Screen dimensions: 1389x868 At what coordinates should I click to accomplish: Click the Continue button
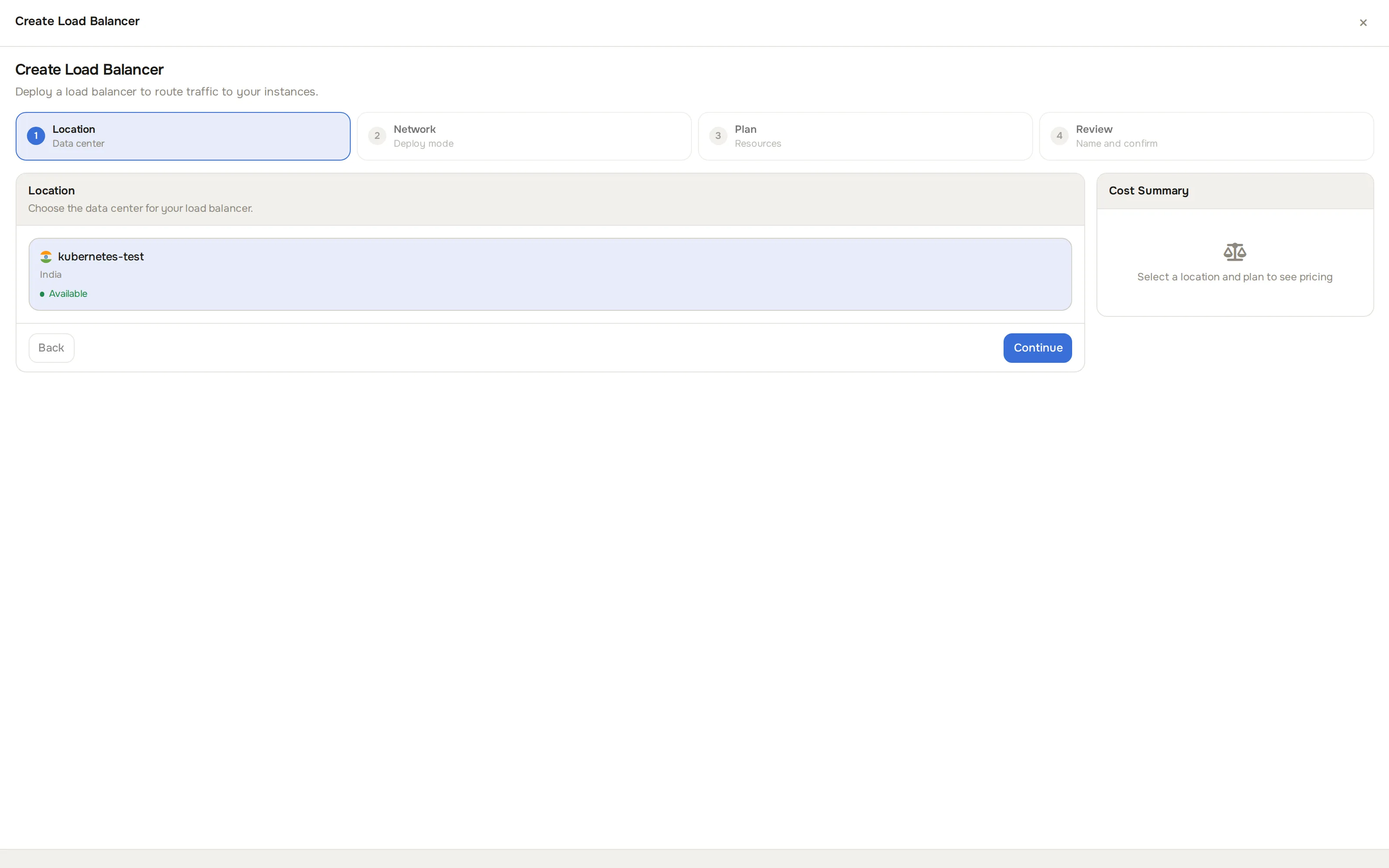click(x=1037, y=348)
